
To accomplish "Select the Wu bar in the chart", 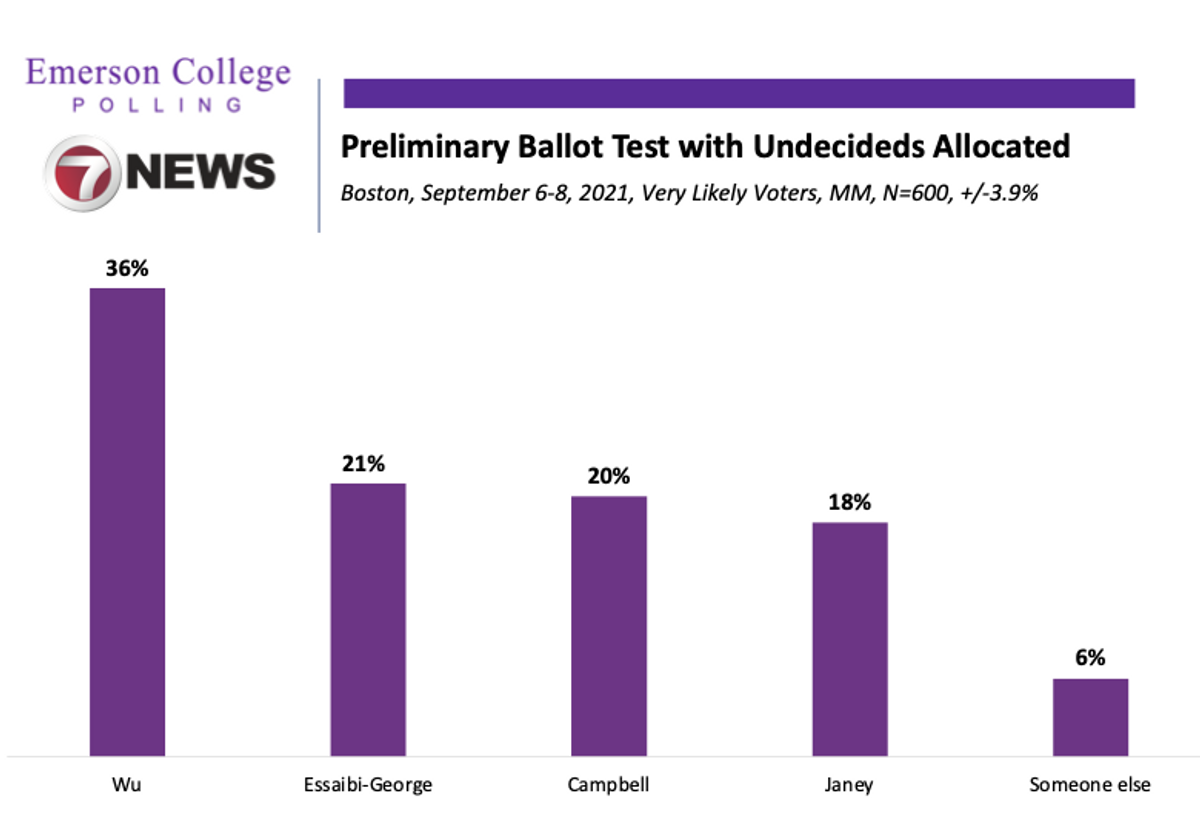I will 127,521.
